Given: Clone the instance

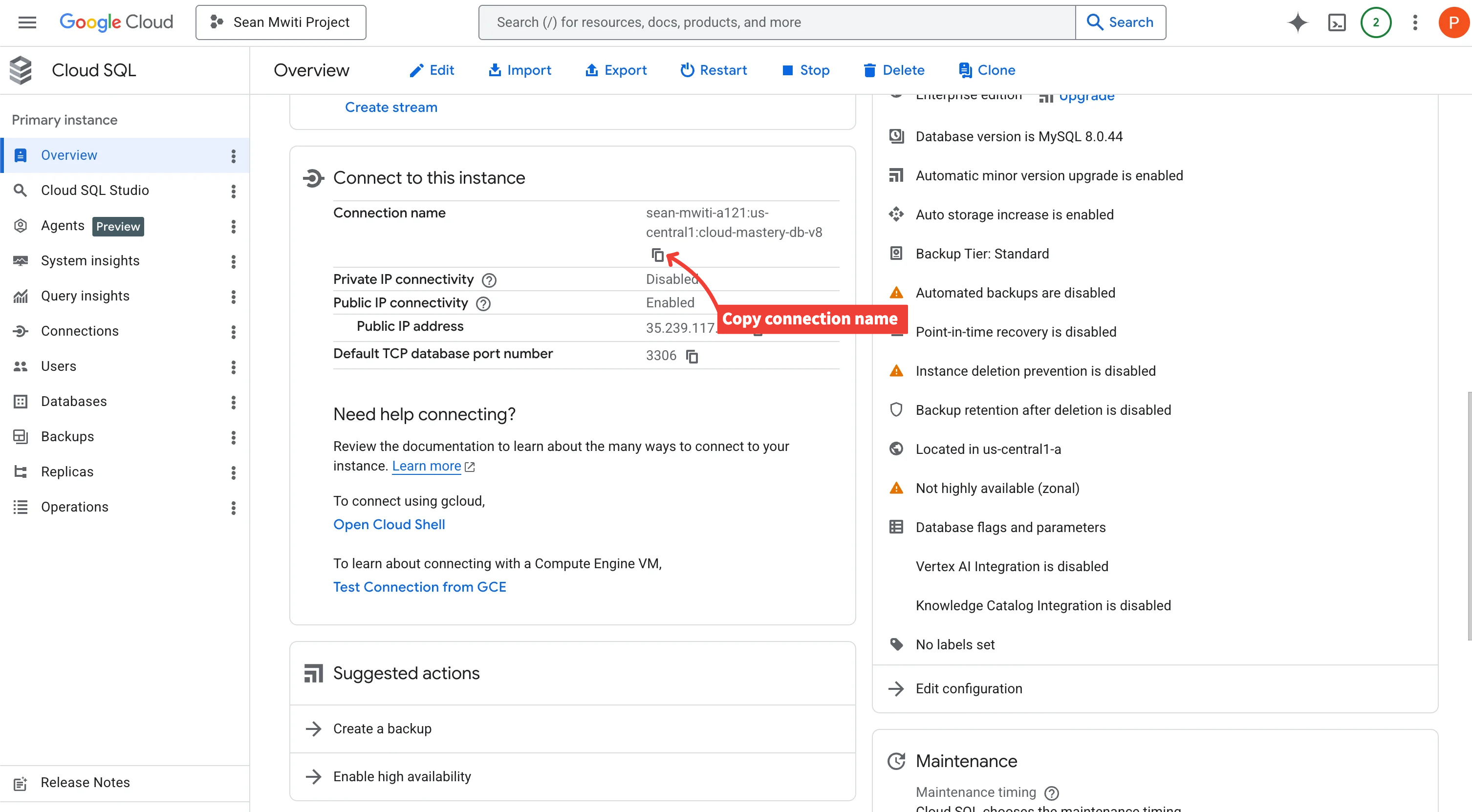Looking at the screenshot, I should click(987, 70).
